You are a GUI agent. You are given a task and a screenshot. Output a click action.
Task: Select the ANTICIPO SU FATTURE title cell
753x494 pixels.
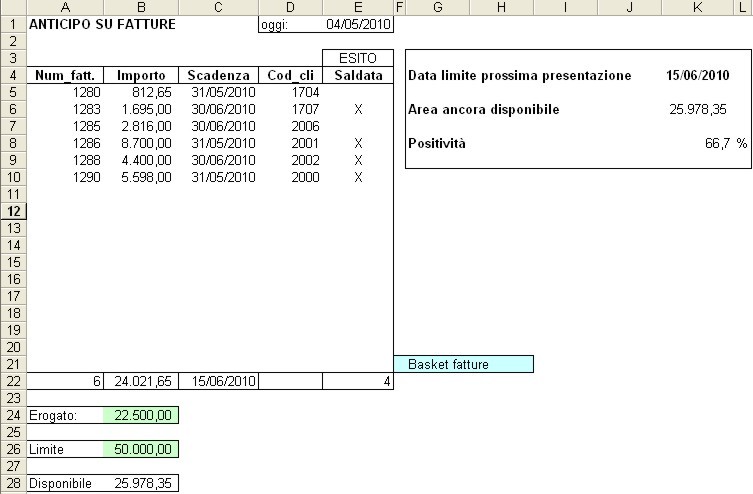103,24
